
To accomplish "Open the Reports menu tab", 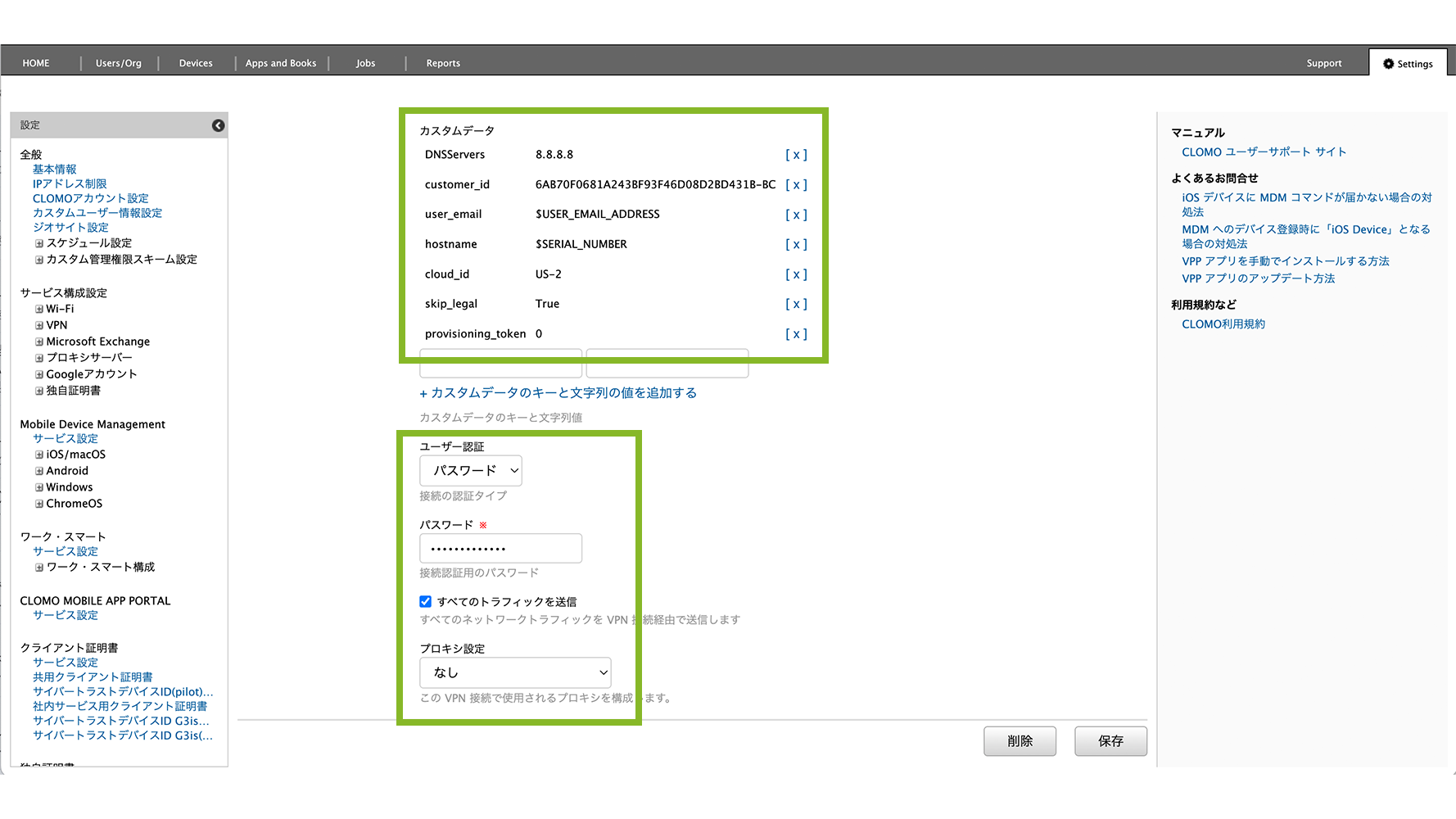I will (443, 63).
